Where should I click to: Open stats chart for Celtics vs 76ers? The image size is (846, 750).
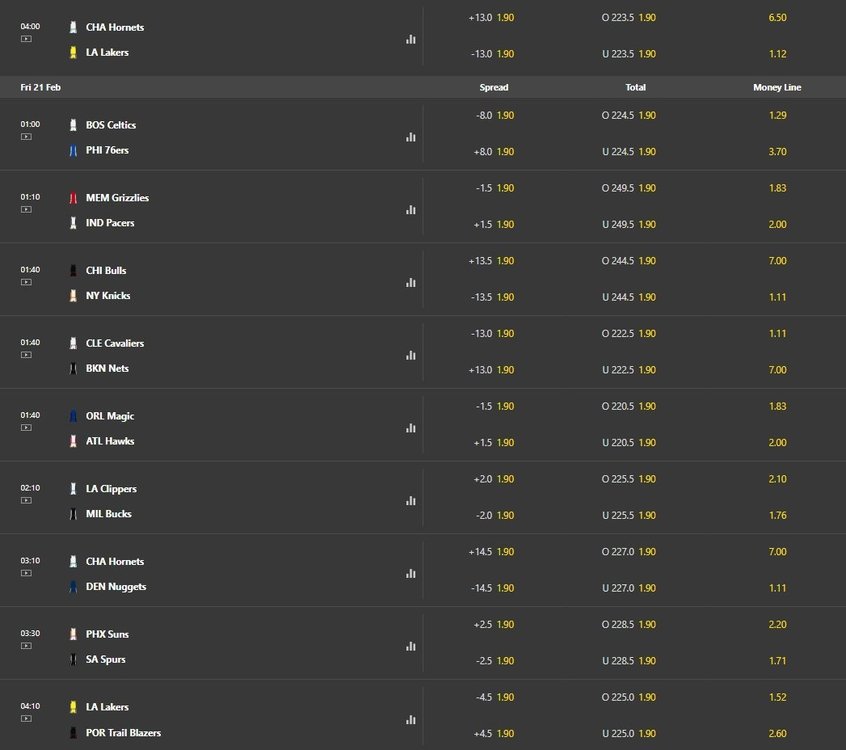pos(411,137)
